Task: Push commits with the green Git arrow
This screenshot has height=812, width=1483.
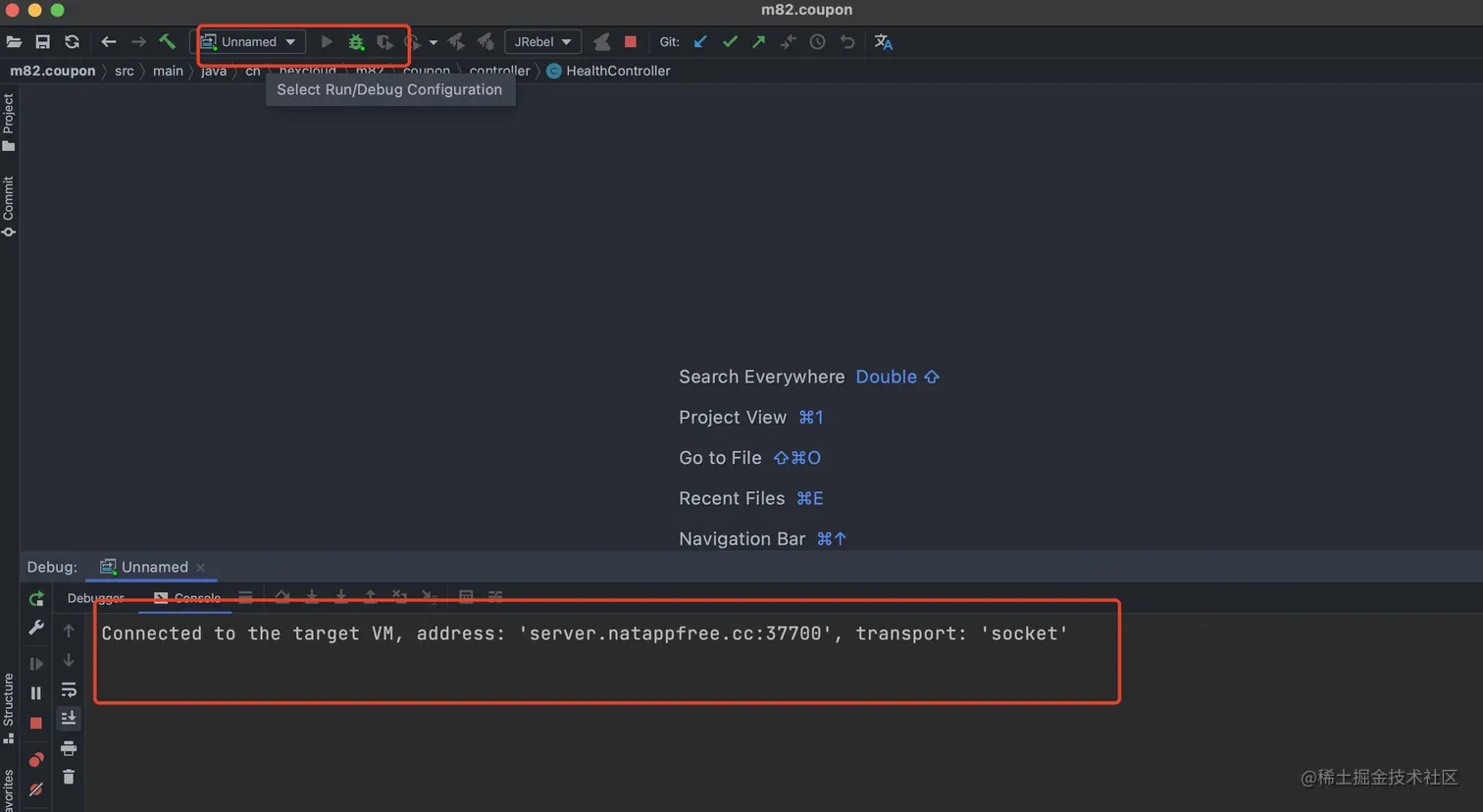Action: (x=758, y=42)
